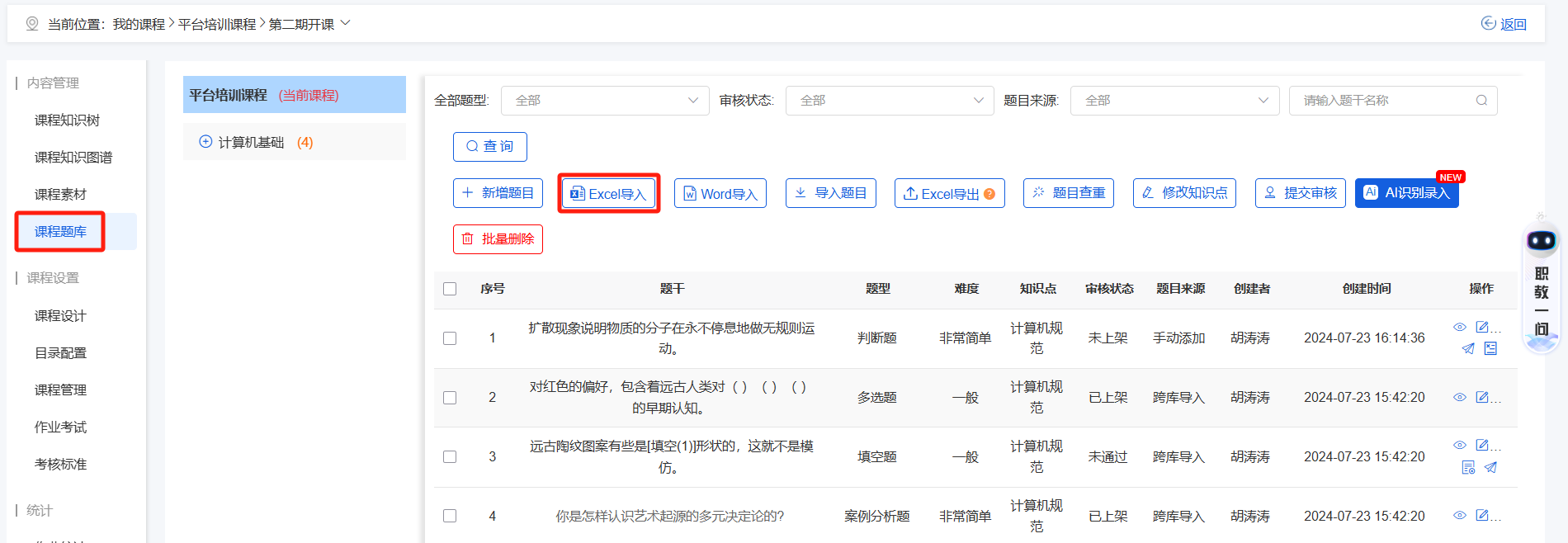The image size is (1568, 543).
Task: Click the location pin icon by 当前位置
Action: point(32,24)
